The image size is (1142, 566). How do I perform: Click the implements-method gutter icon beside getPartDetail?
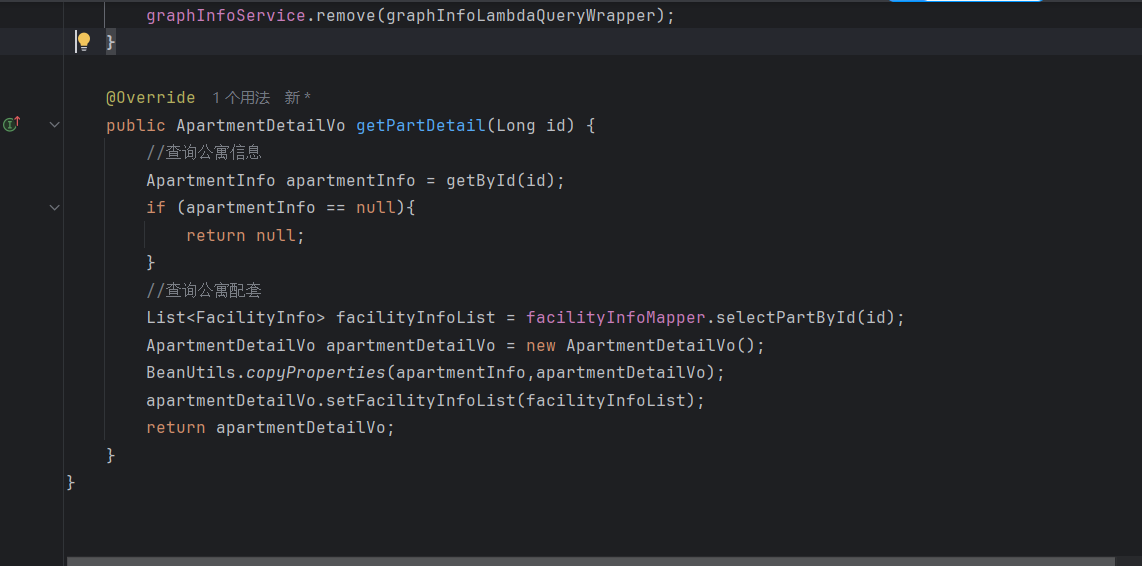12,125
